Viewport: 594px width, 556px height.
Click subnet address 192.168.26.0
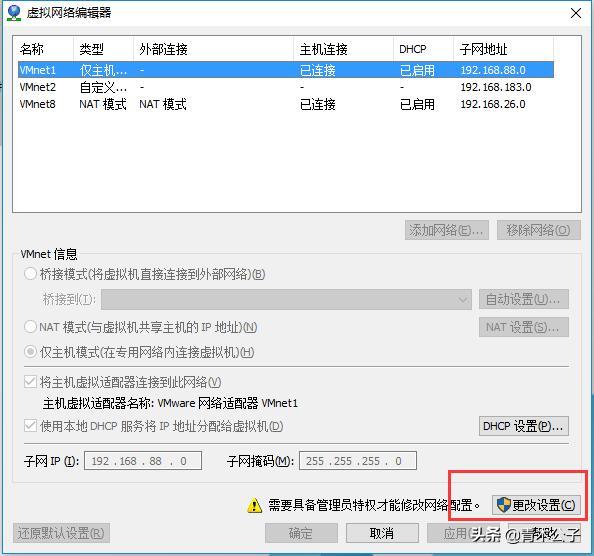point(493,104)
